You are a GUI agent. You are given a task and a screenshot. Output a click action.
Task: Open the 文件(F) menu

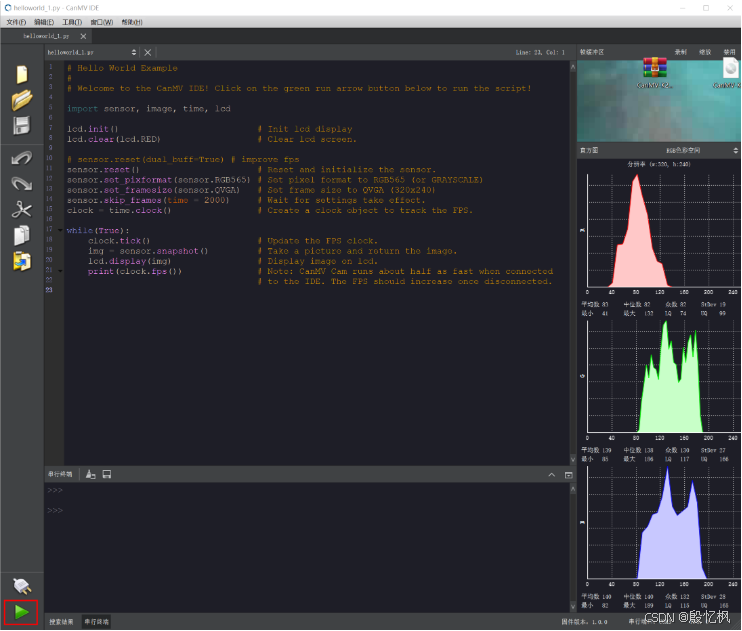(16, 22)
